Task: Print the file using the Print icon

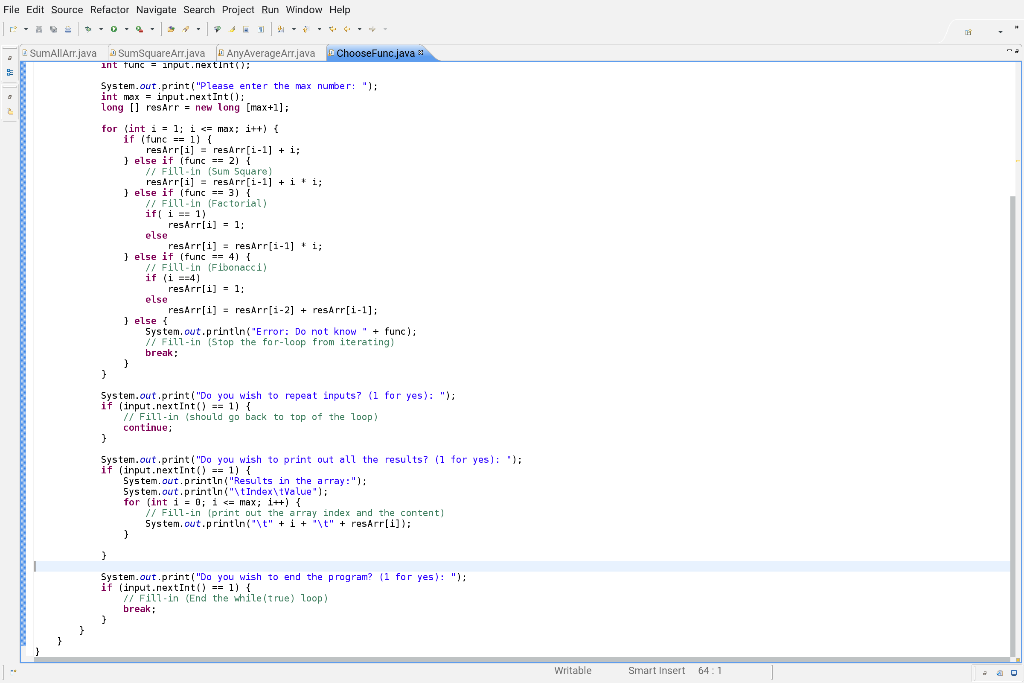Action: pyautogui.click(x=67, y=28)
